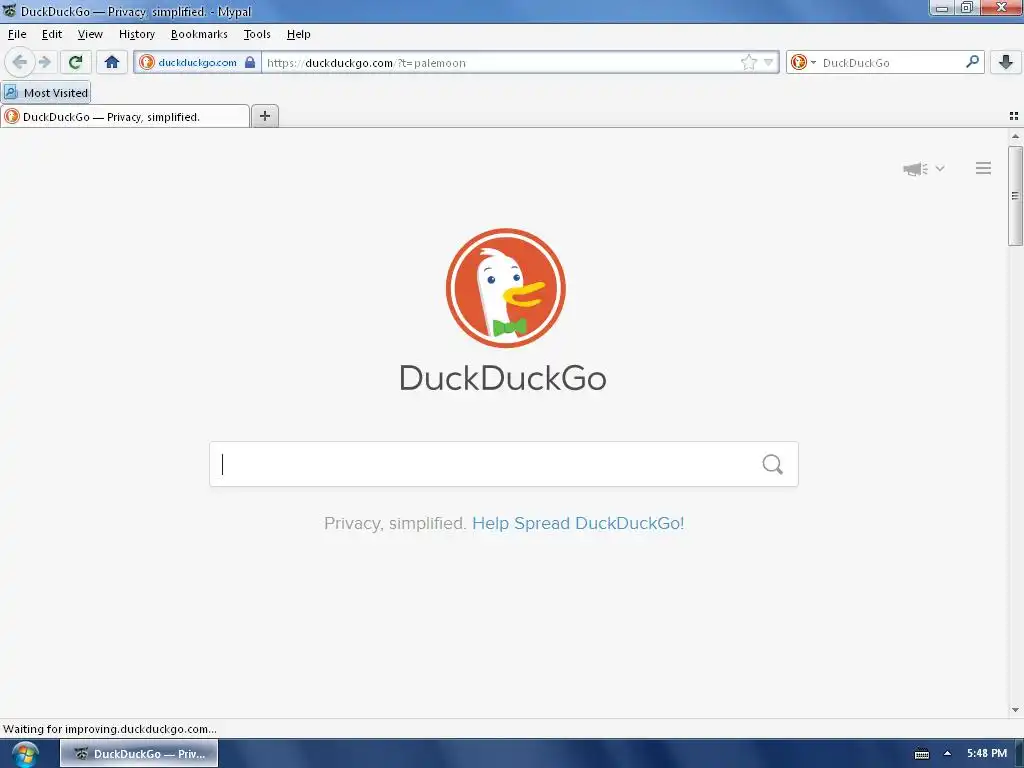Open a new tab with the plus button

pos(264,116)
